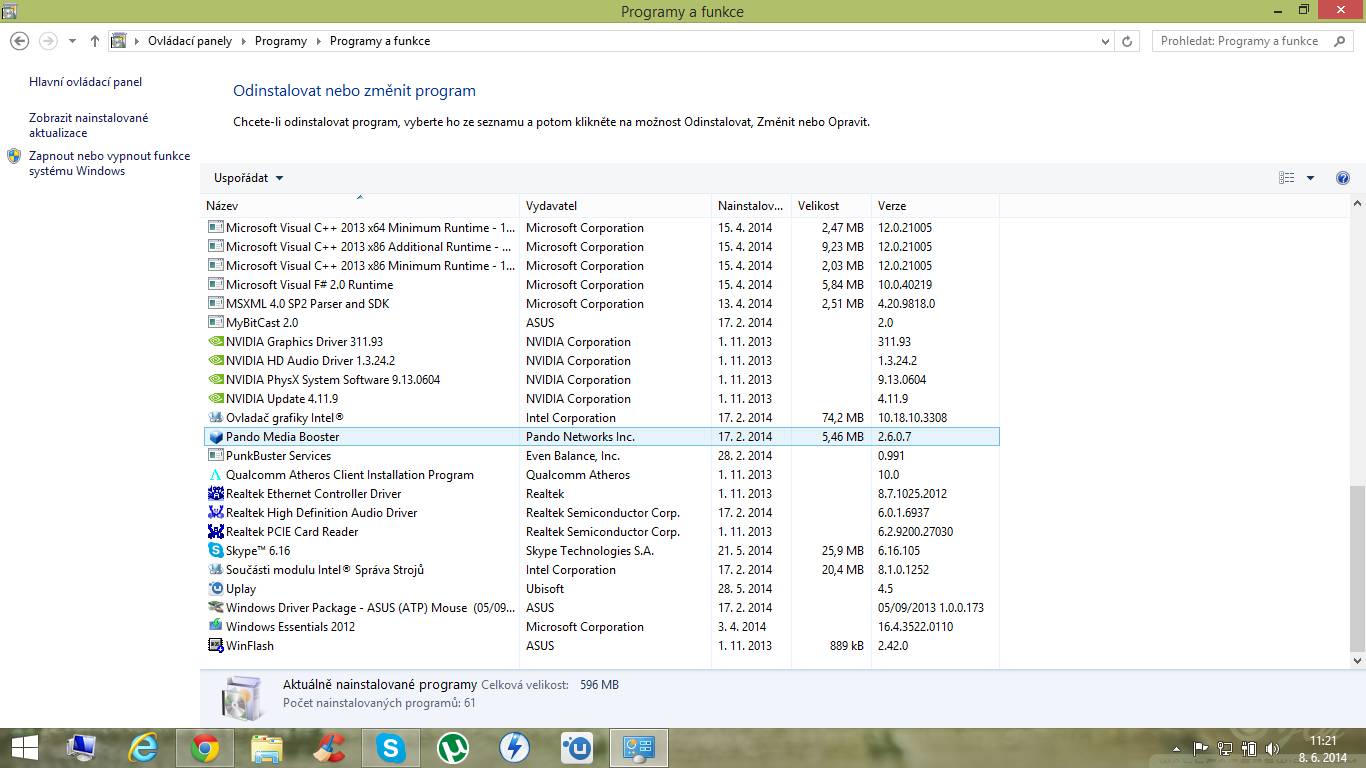The image size is (1366, 768).
Task: Go back with the back arrow
Action: (19, 41)
